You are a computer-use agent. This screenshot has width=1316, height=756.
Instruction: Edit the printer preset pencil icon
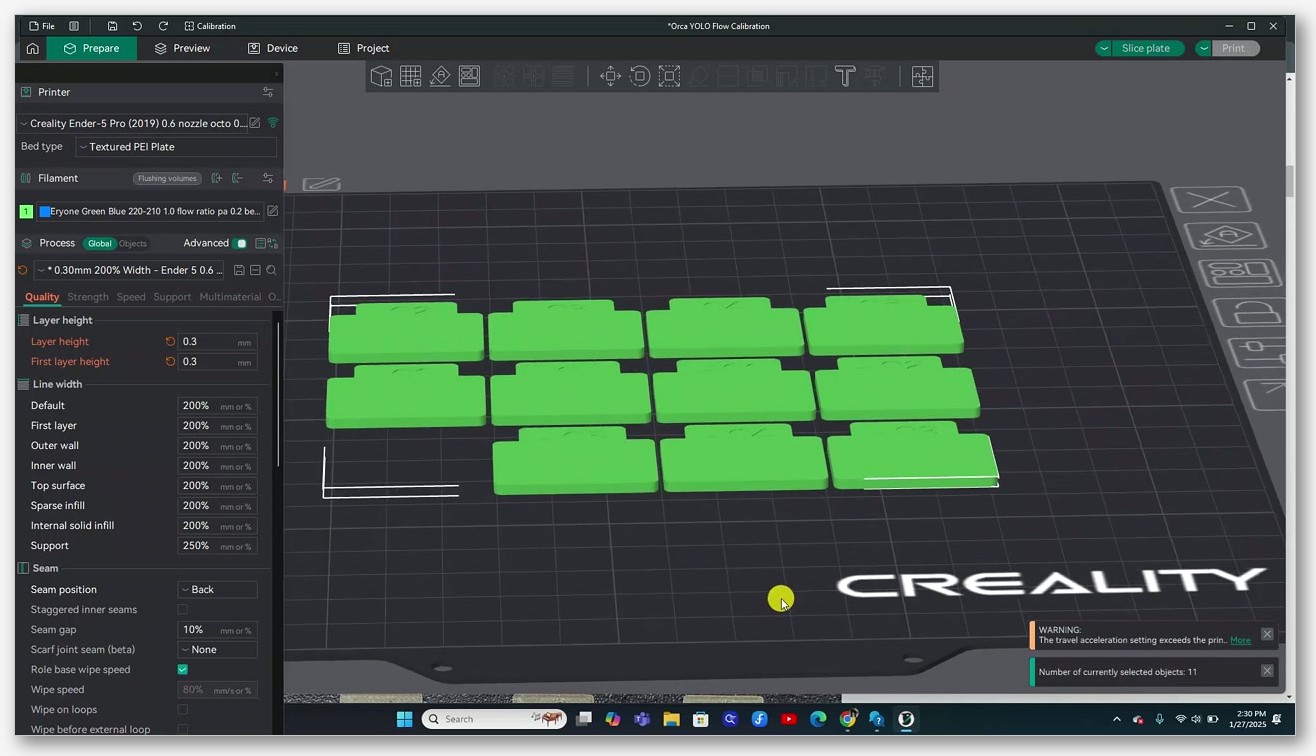pyautogui.click(x=255, y=123)
